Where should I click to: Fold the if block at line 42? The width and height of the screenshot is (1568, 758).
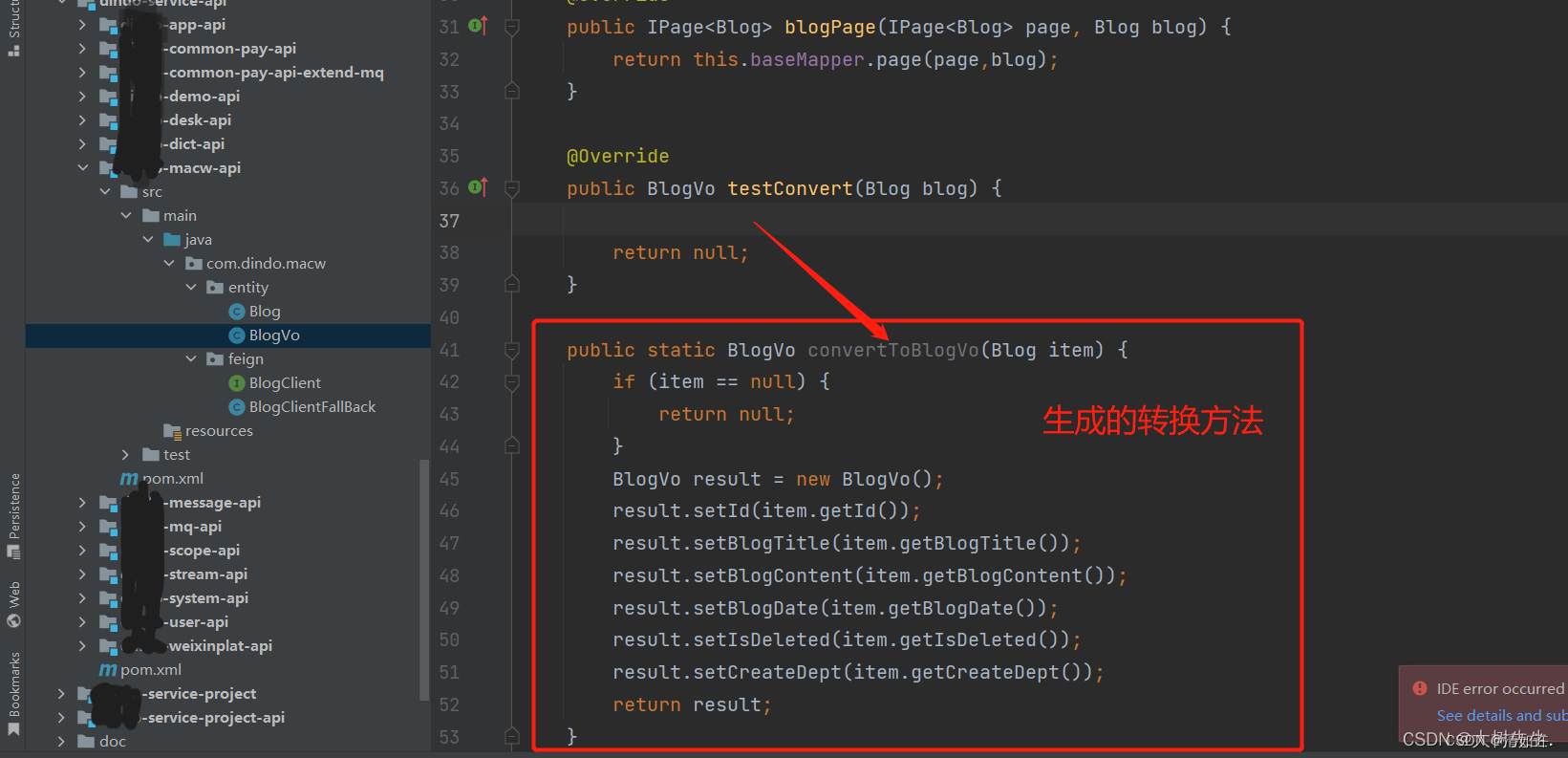(512, 382)
